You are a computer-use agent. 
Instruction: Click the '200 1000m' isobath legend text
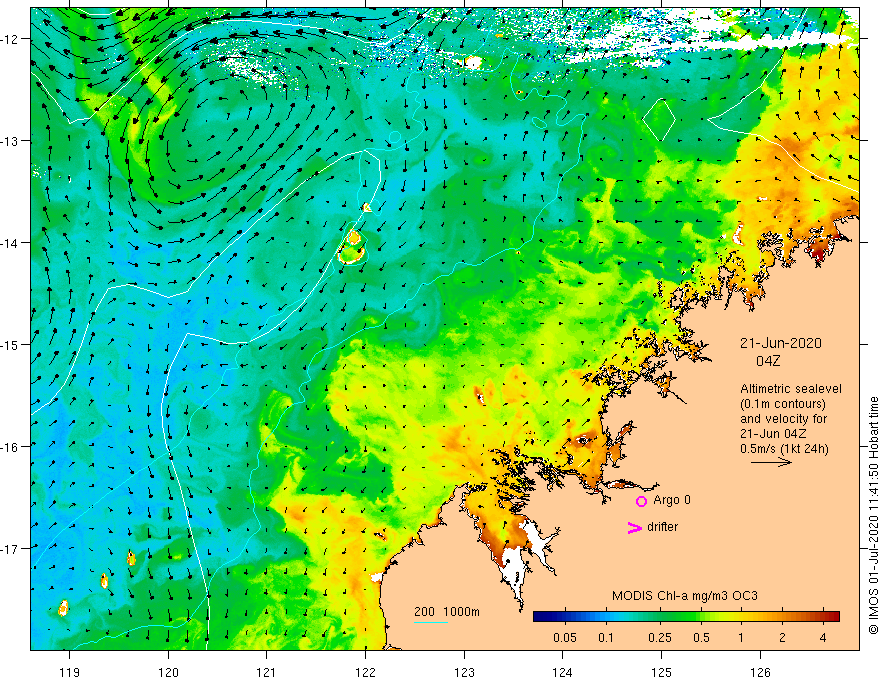[x=447, y=612]
